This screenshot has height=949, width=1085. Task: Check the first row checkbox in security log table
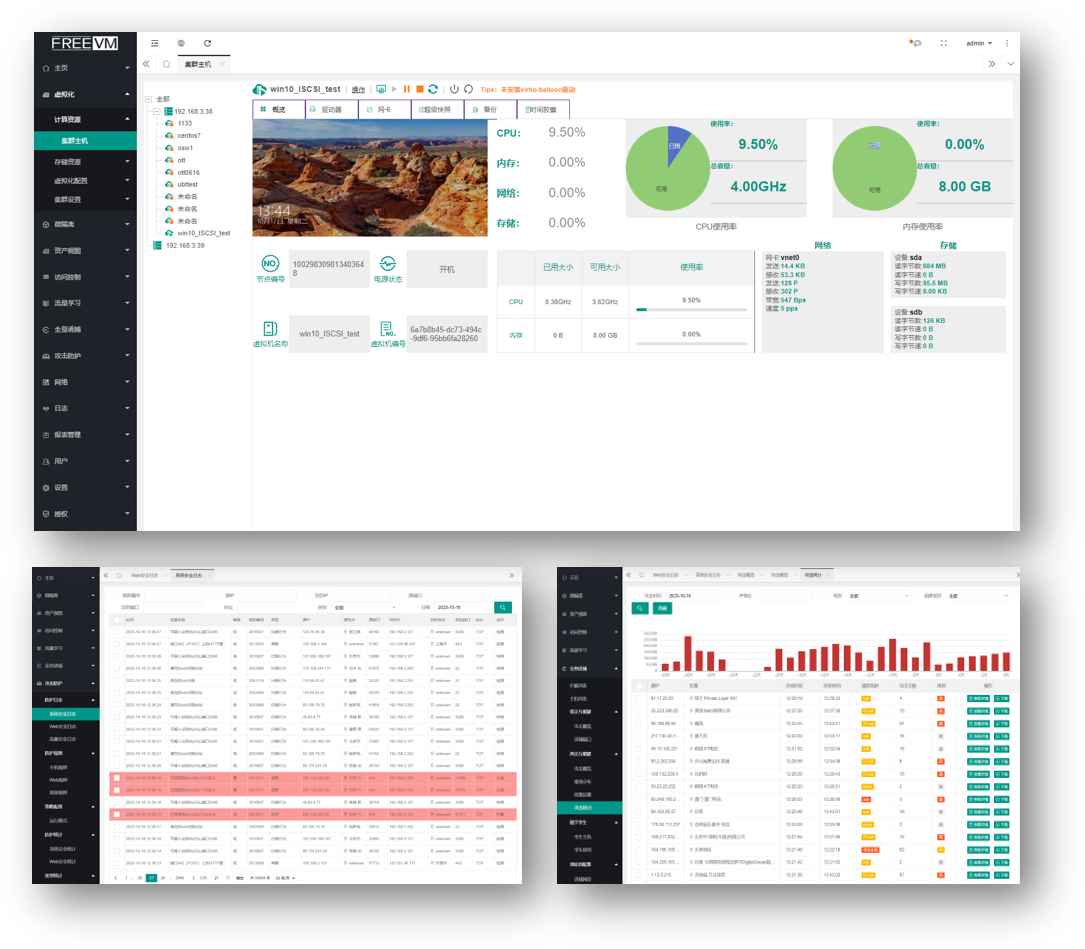116,632
